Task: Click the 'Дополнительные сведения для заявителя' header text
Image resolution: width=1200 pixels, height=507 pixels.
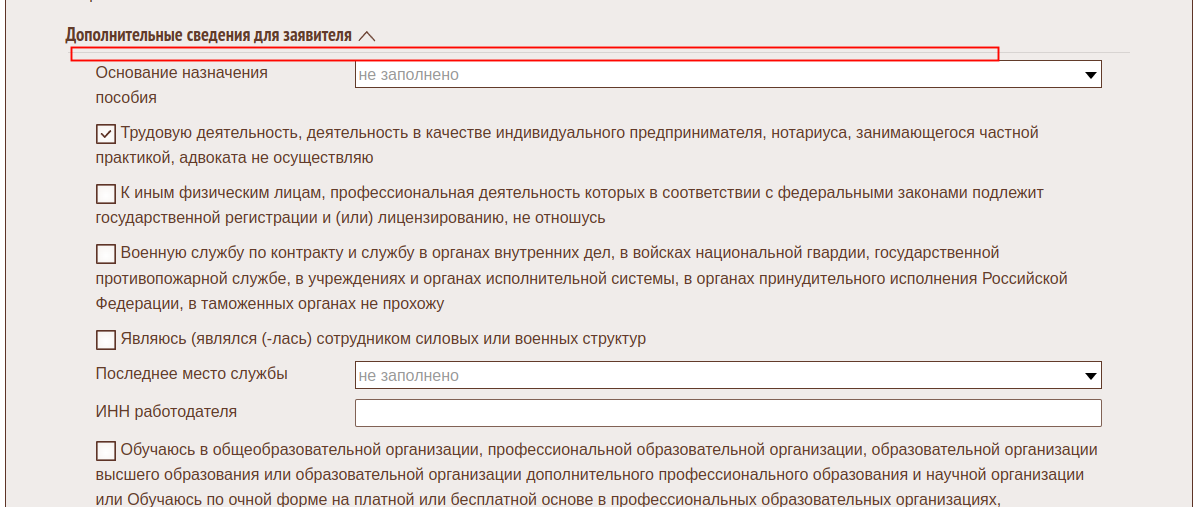Action: [x=208, y=36]
